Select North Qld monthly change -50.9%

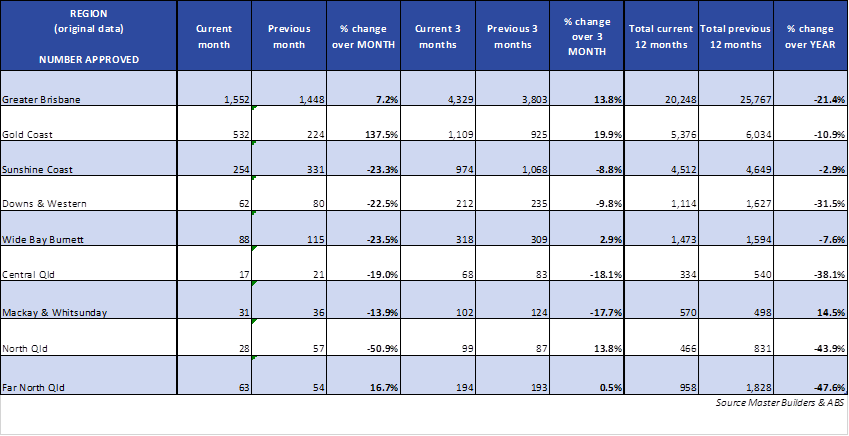click(x=363, y=337)
